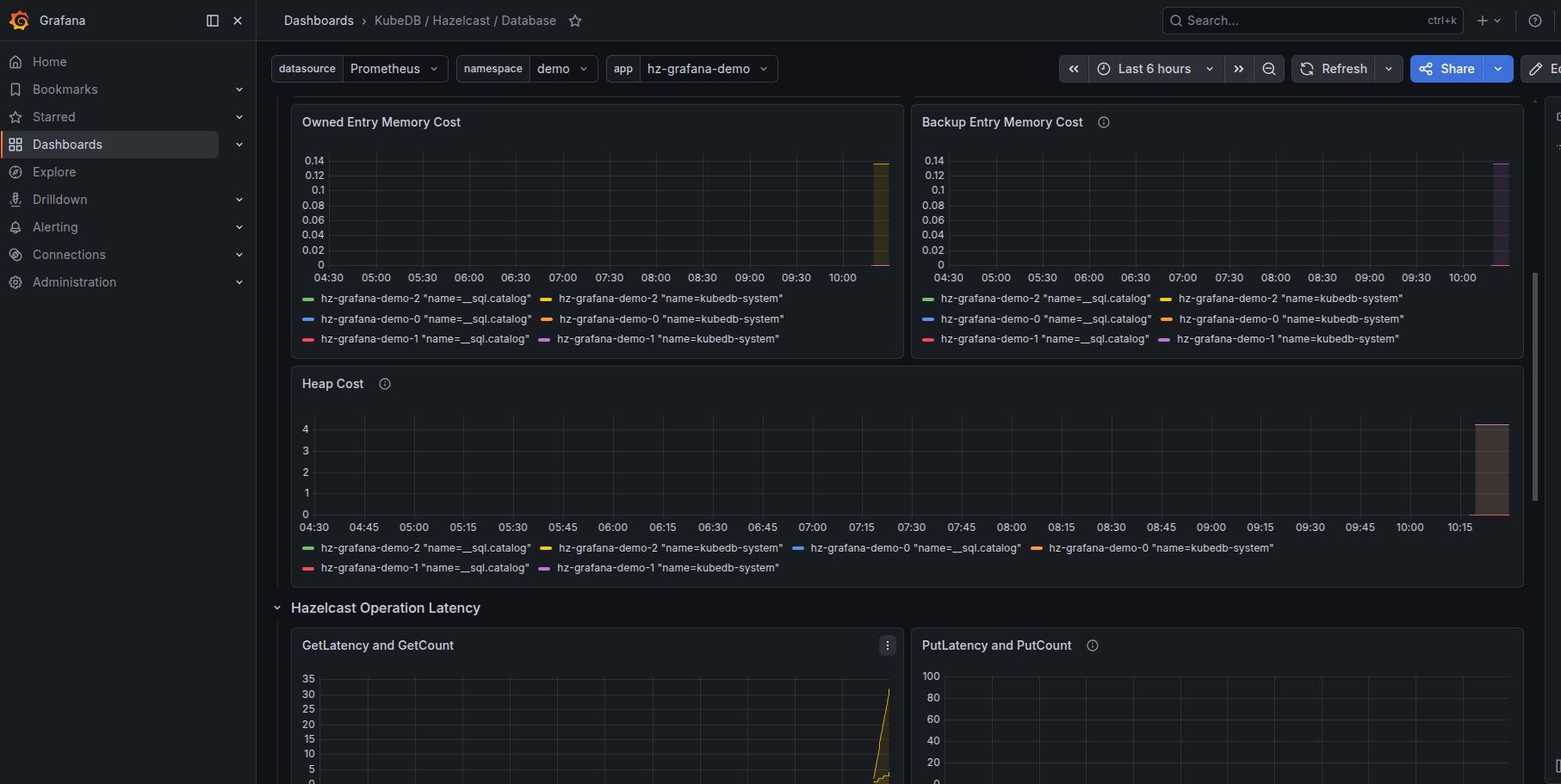The width and height of the screenshot is (1561, 784).
Task: Click the PutLatency and PutCount title
Action: point(996,645)
